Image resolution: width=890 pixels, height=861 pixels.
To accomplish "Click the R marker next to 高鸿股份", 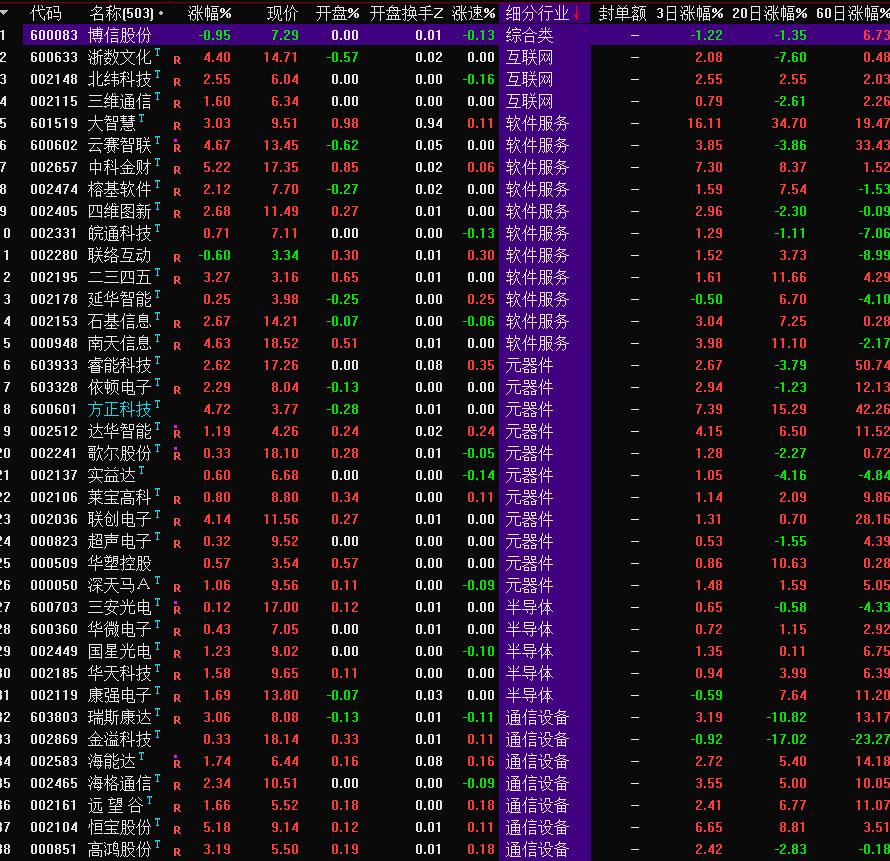I will (177, 851).
